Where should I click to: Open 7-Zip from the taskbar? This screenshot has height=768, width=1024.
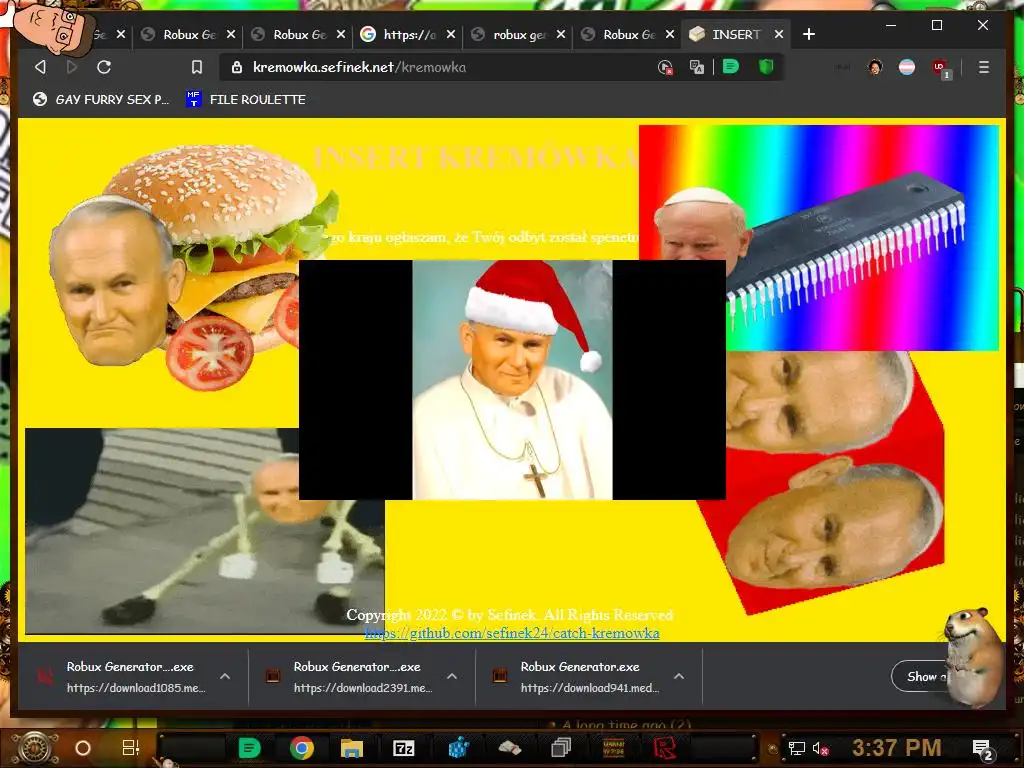404,748
